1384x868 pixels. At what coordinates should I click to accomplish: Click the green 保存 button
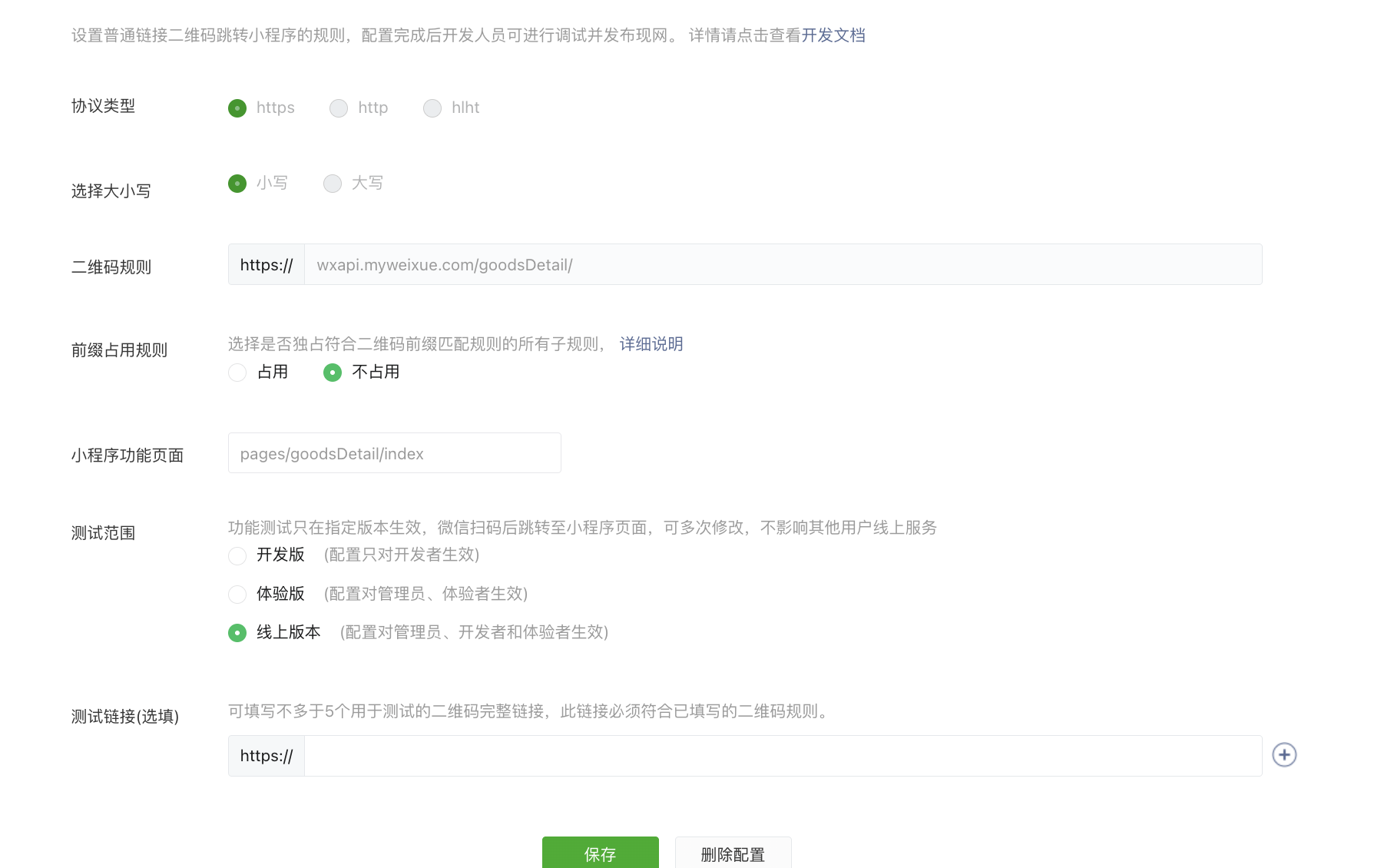click(x=601, y=853)
